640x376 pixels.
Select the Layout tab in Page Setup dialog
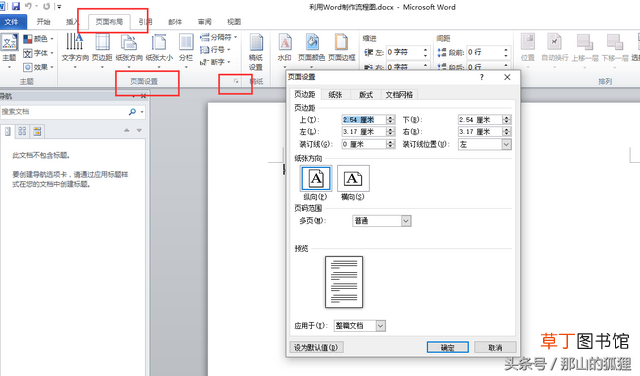(x=366, y=95)
